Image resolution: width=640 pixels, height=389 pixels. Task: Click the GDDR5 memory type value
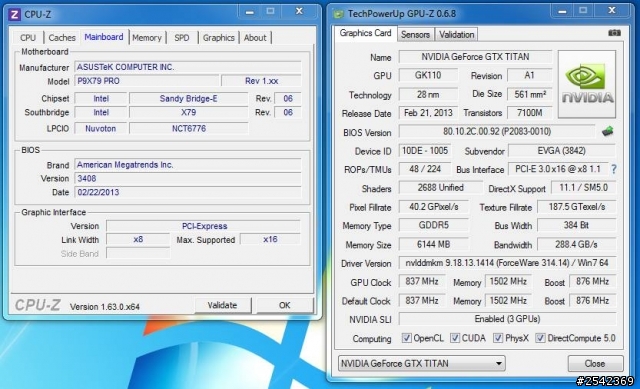coord(433,225)
